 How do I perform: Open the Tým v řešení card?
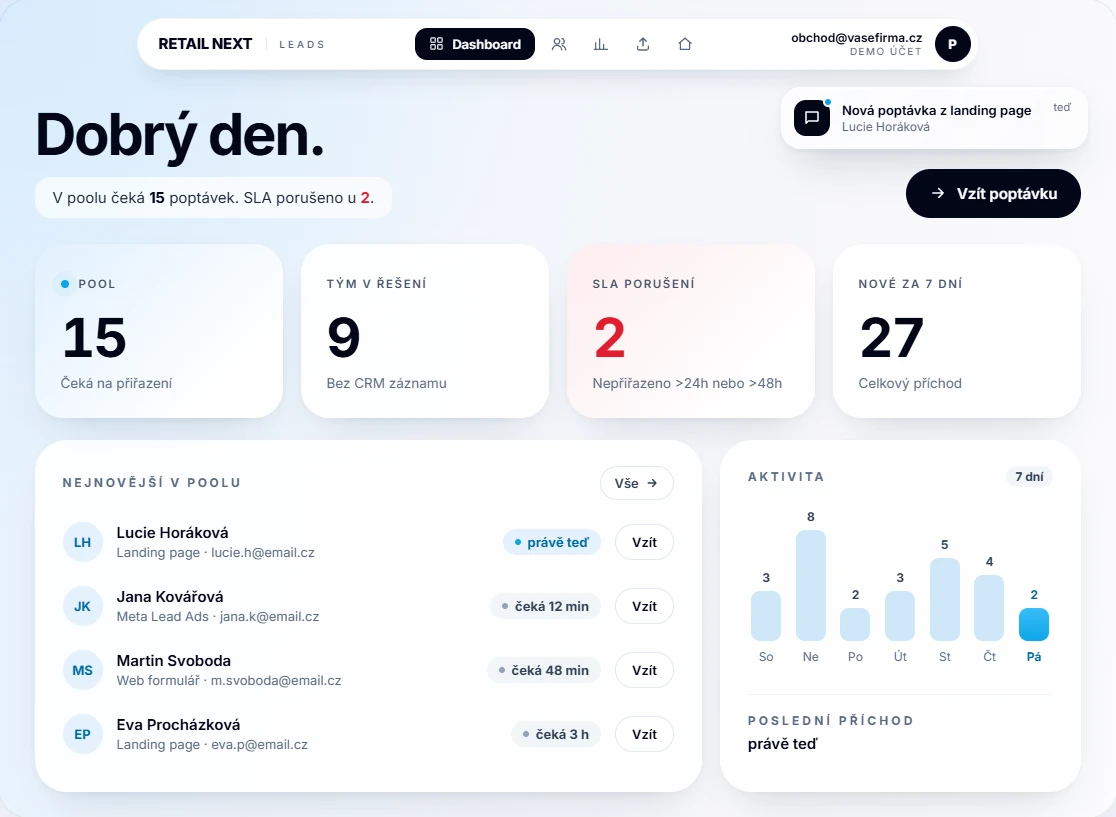tap(425, 331)
